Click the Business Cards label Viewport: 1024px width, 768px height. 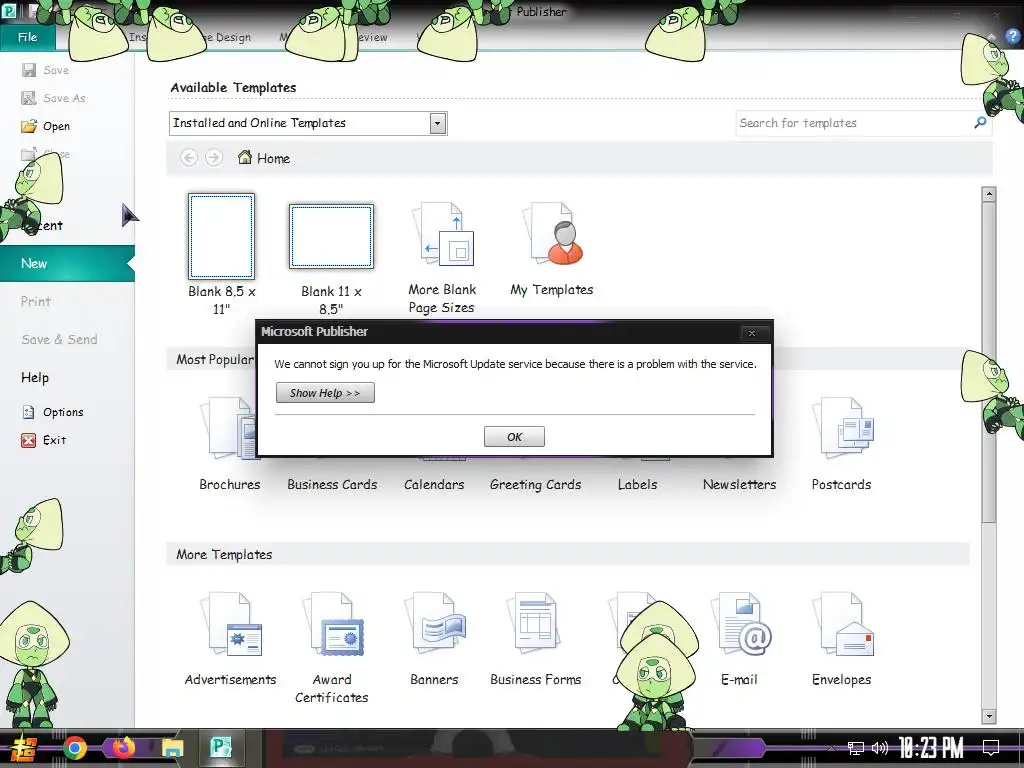click(332, 485)
